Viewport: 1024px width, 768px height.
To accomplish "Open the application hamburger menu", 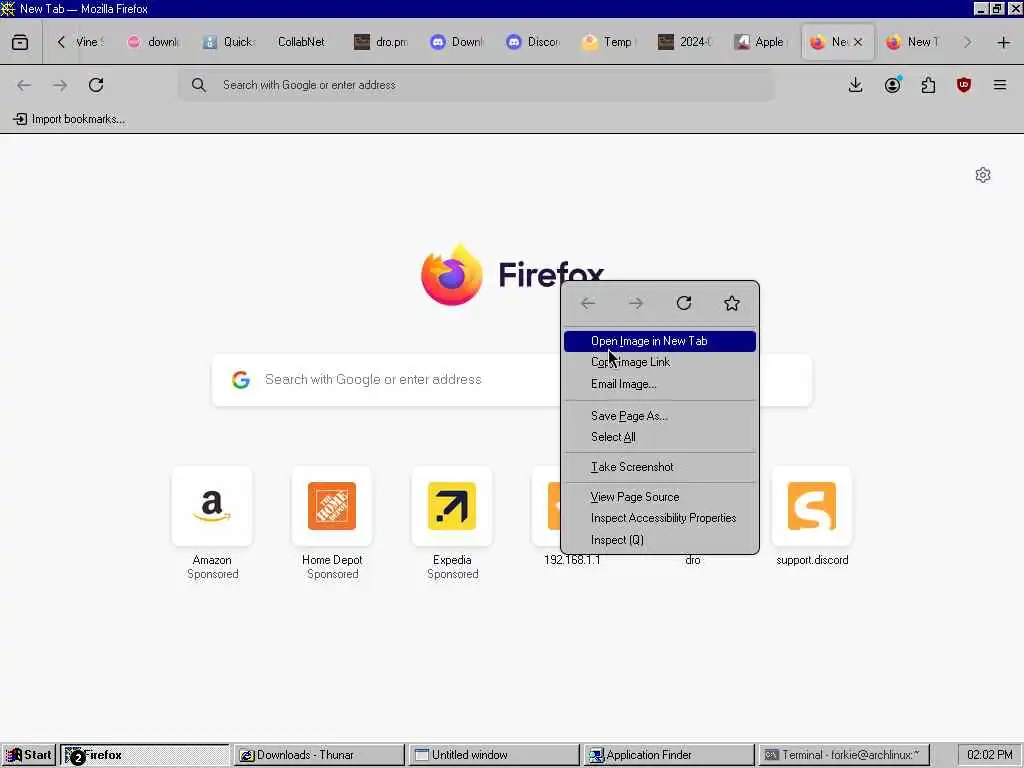I will pyautogui.click(x=1000, y=85).
